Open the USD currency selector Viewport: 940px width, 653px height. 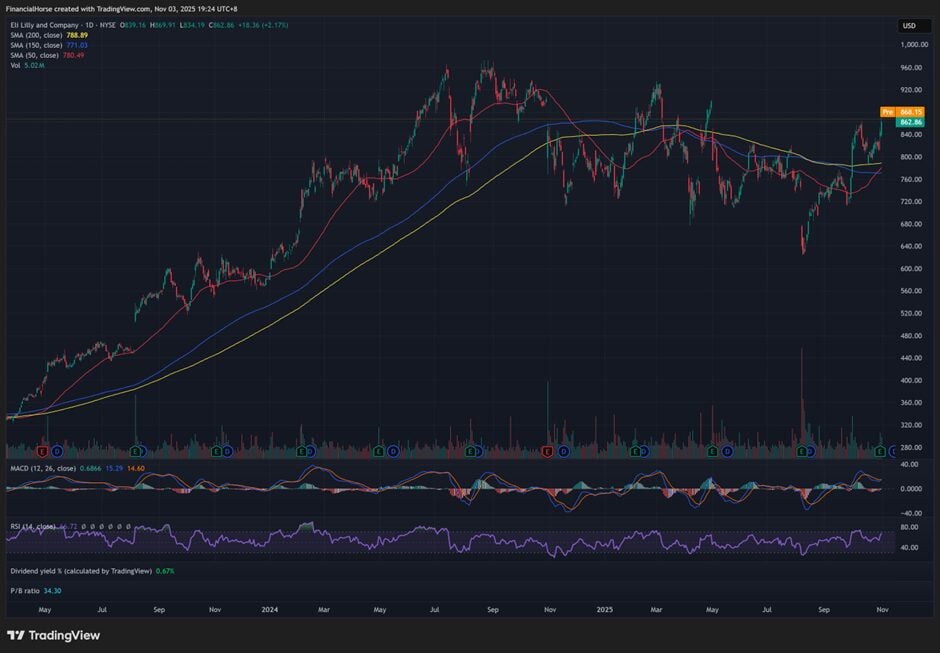[909, 26]
